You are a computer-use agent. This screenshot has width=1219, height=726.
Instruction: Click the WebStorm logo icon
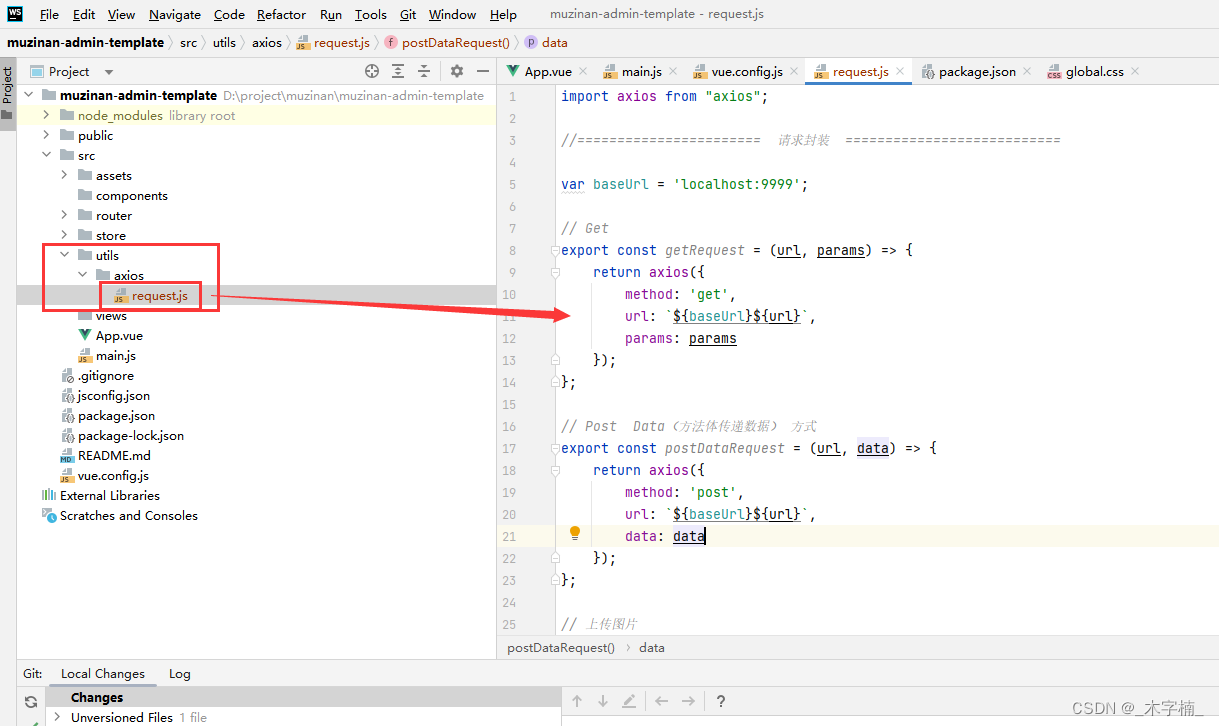pyautogui.click(x=15, y=14)
